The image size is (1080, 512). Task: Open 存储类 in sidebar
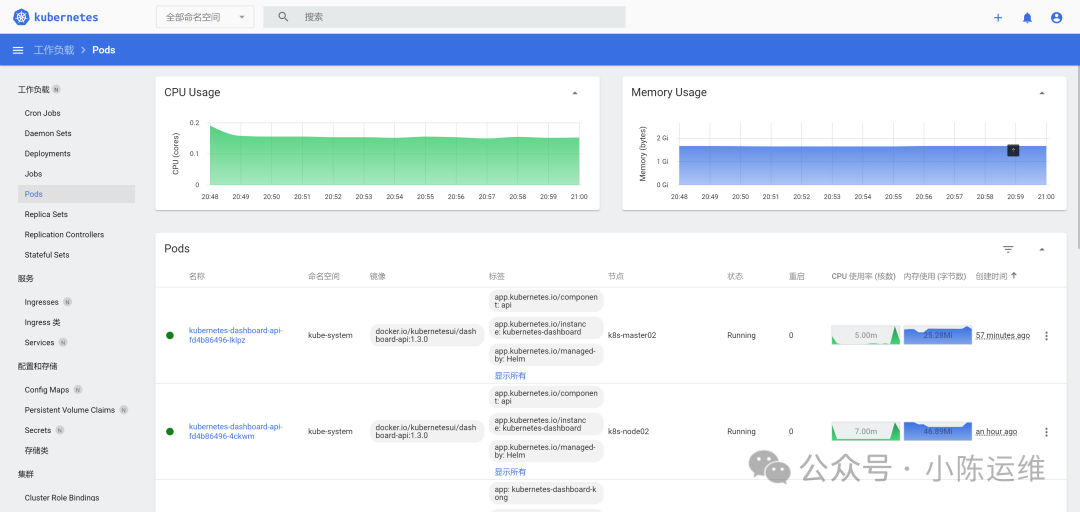[x=37, y=451]
